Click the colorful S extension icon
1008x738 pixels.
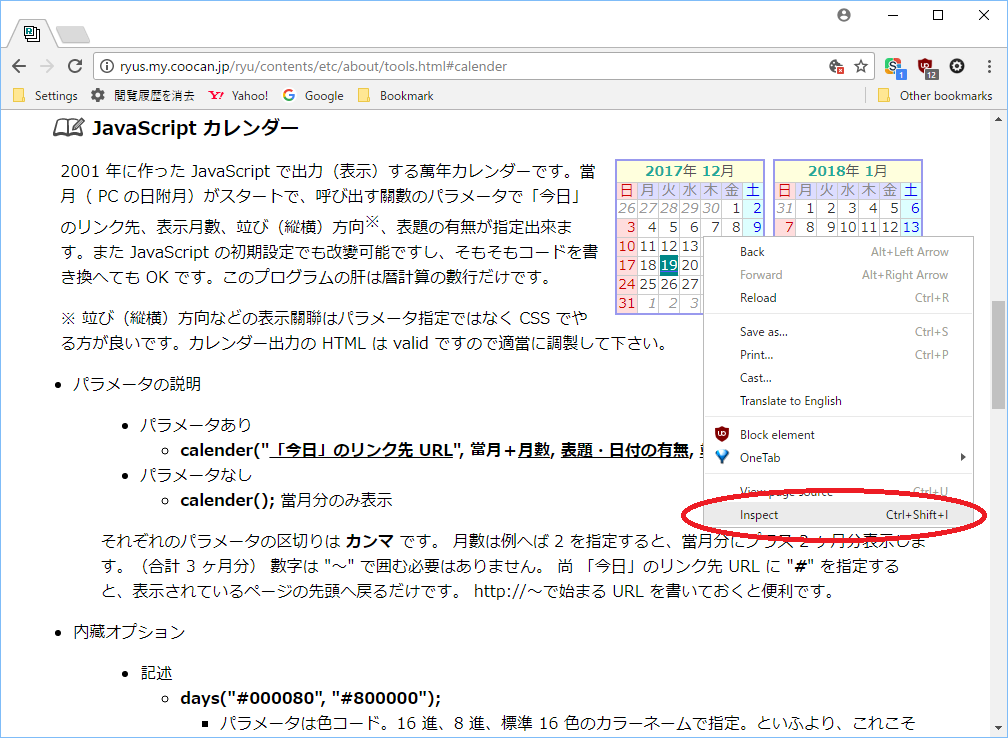click(894, 67)
